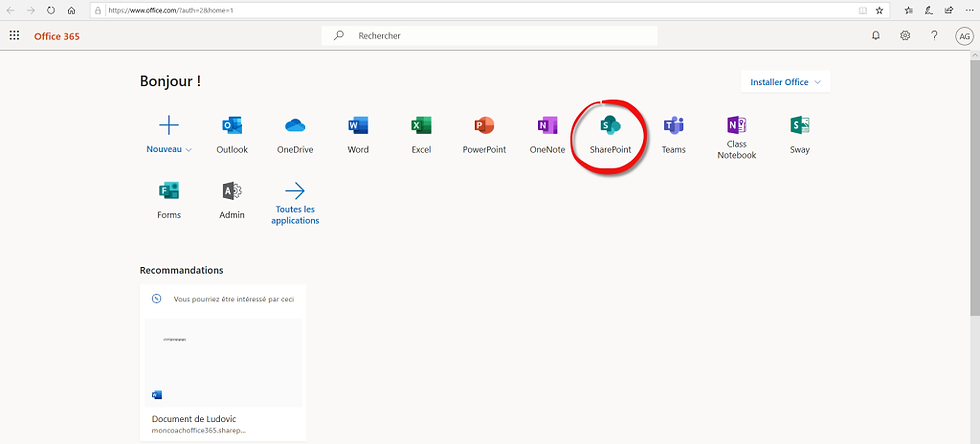Click the add notes pen icon
980x444 pixels.
click(x=929, y=10)
